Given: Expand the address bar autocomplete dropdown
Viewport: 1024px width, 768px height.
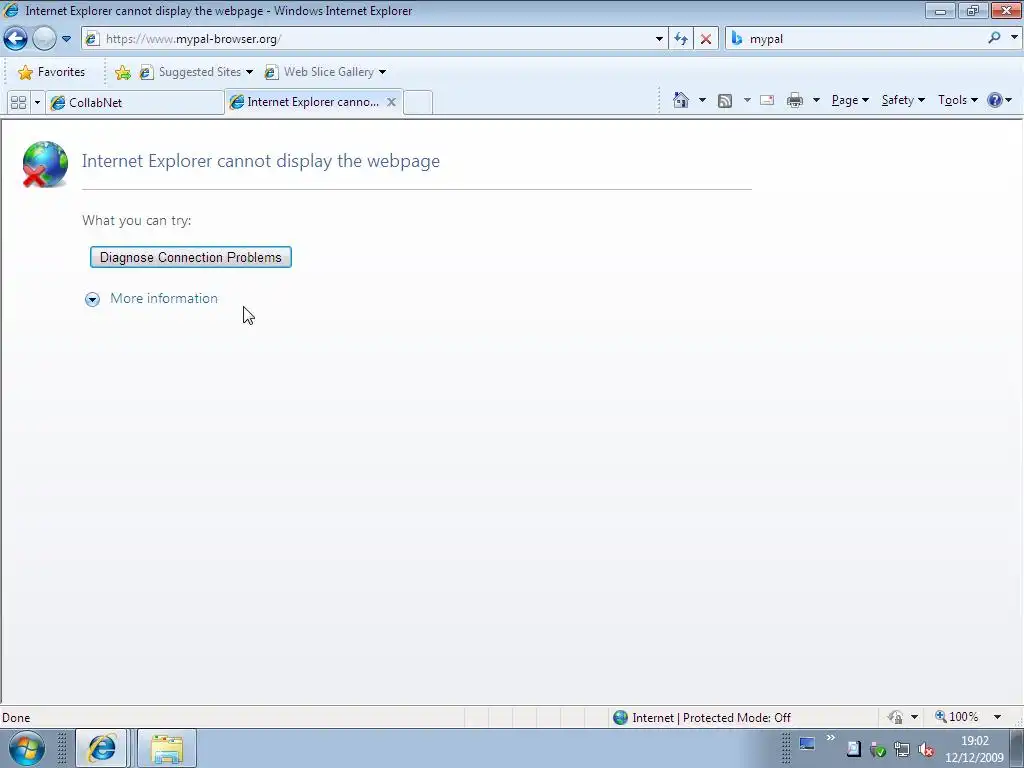Looking at the screenshot, I should [x=659, y=39].
